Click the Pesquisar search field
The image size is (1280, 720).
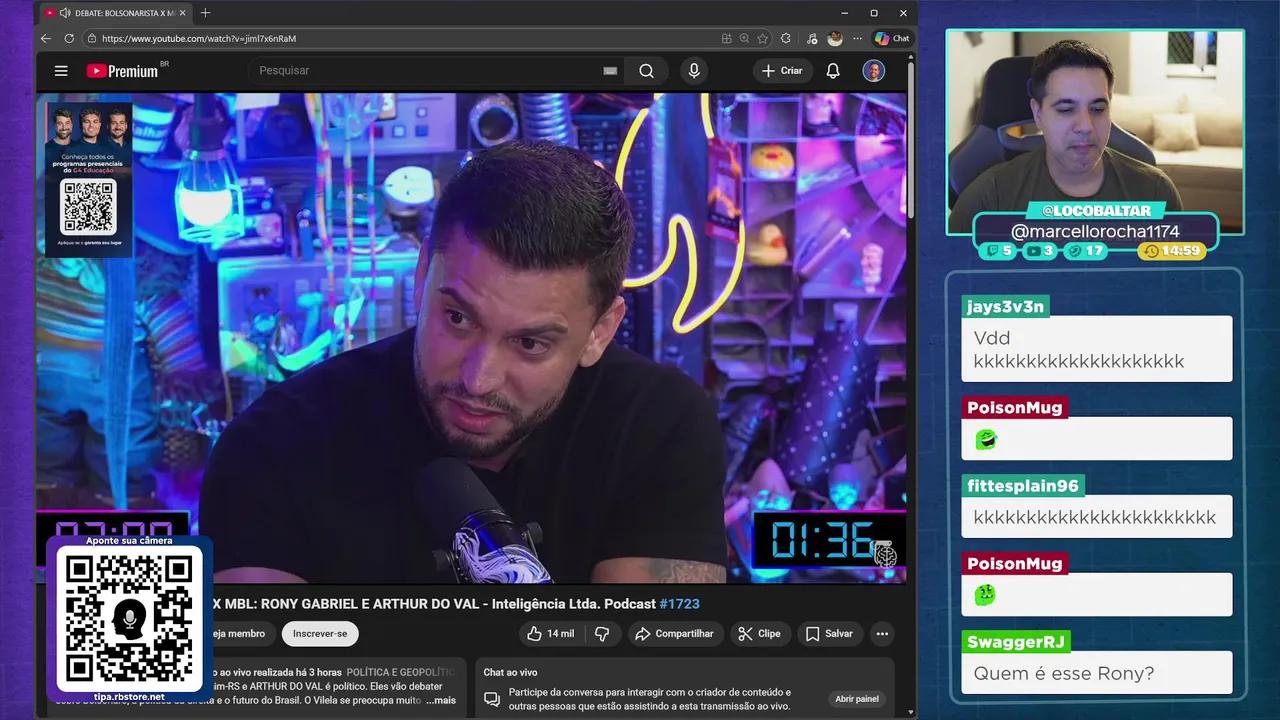click(425, 71)
